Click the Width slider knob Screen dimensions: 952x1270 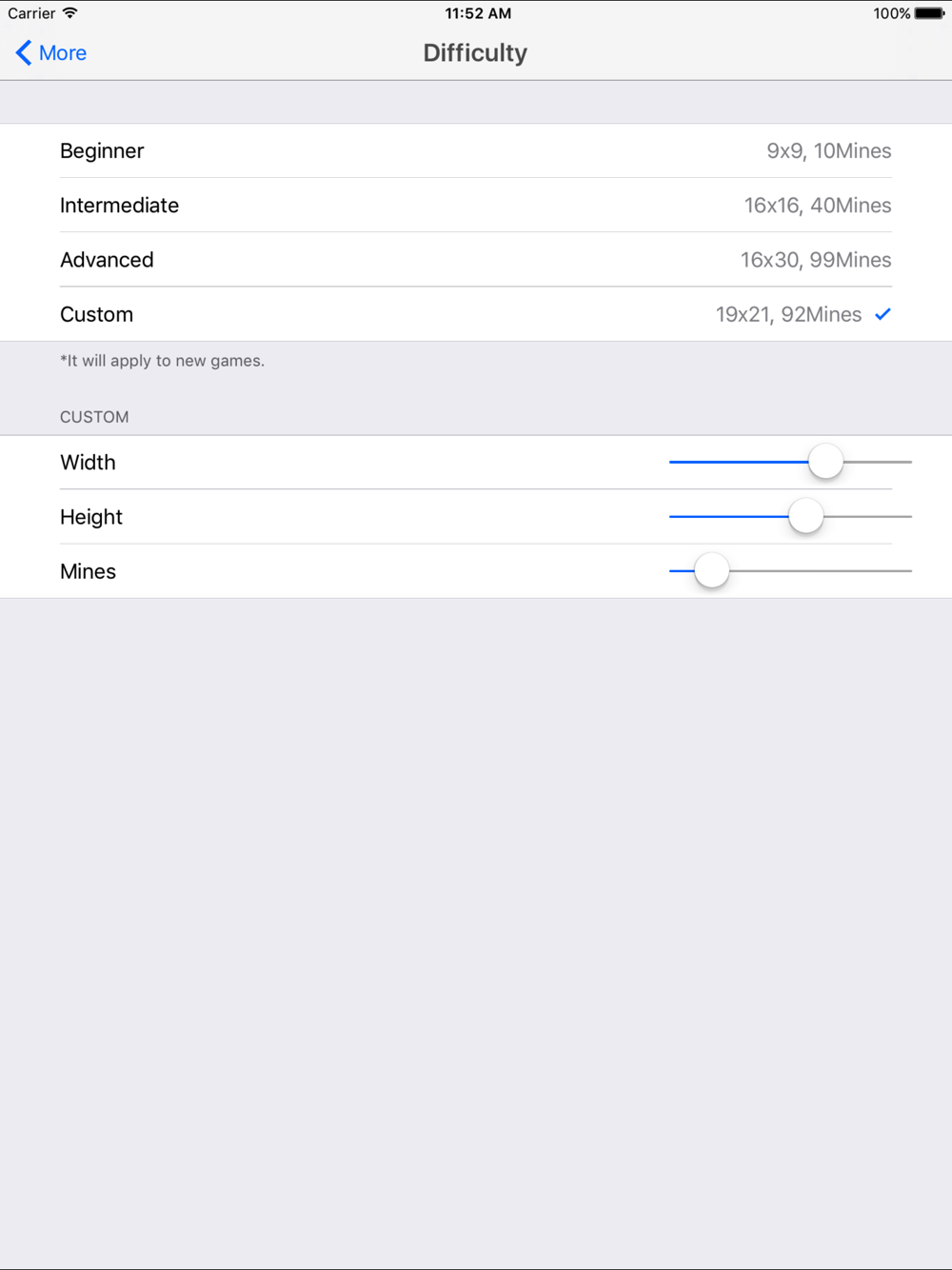(x=825, y=462)
